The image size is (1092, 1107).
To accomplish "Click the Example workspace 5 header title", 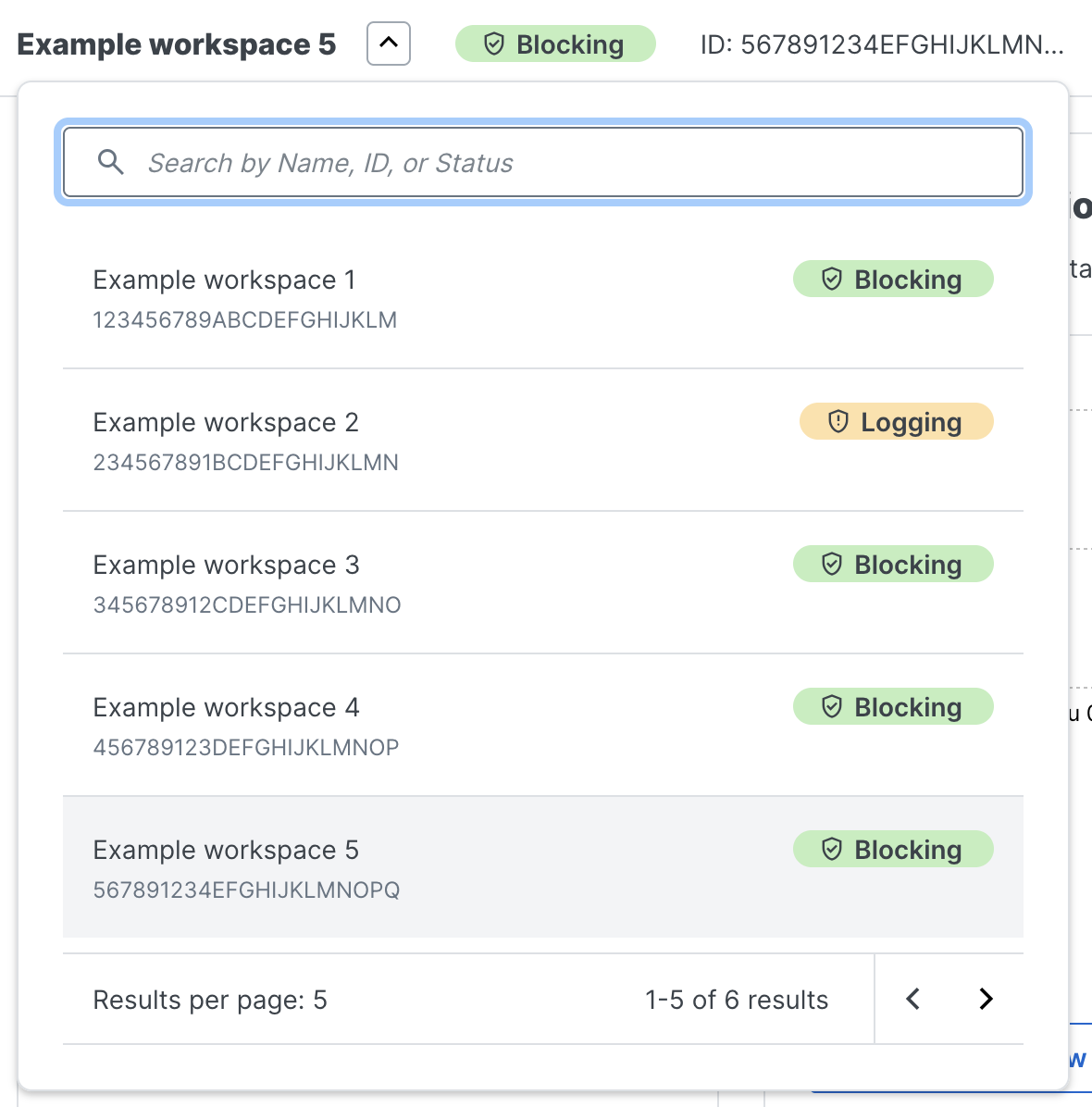I will (177, 44).
